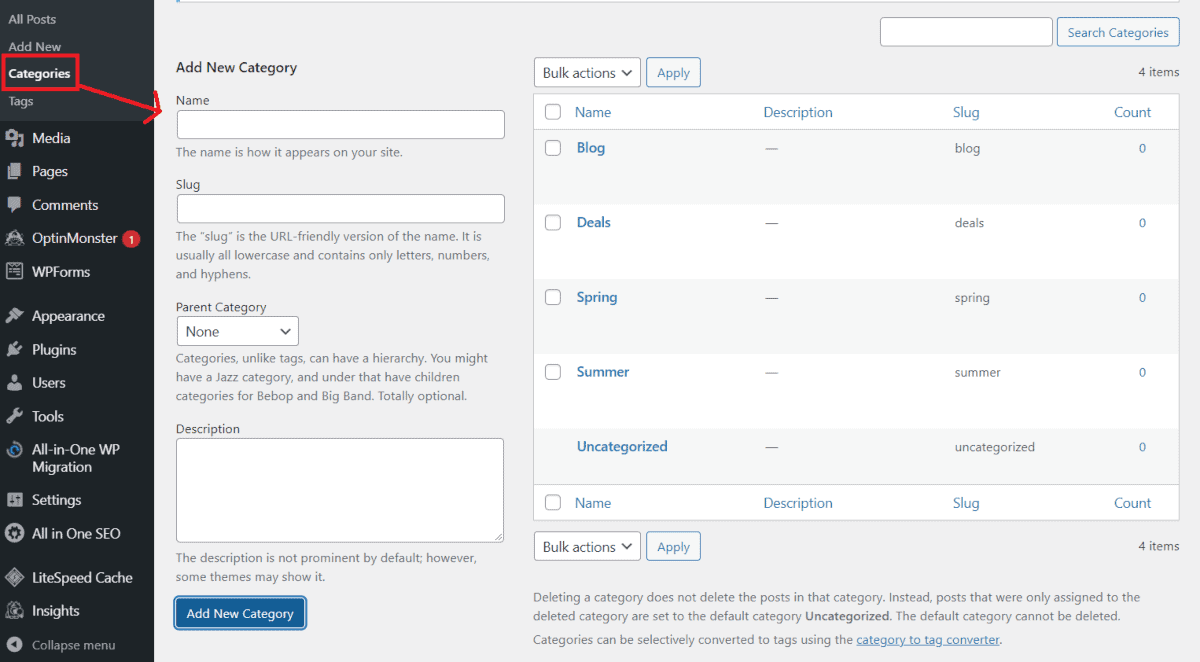Open the bottom Bulk actions dropdown

pos(587,547)
